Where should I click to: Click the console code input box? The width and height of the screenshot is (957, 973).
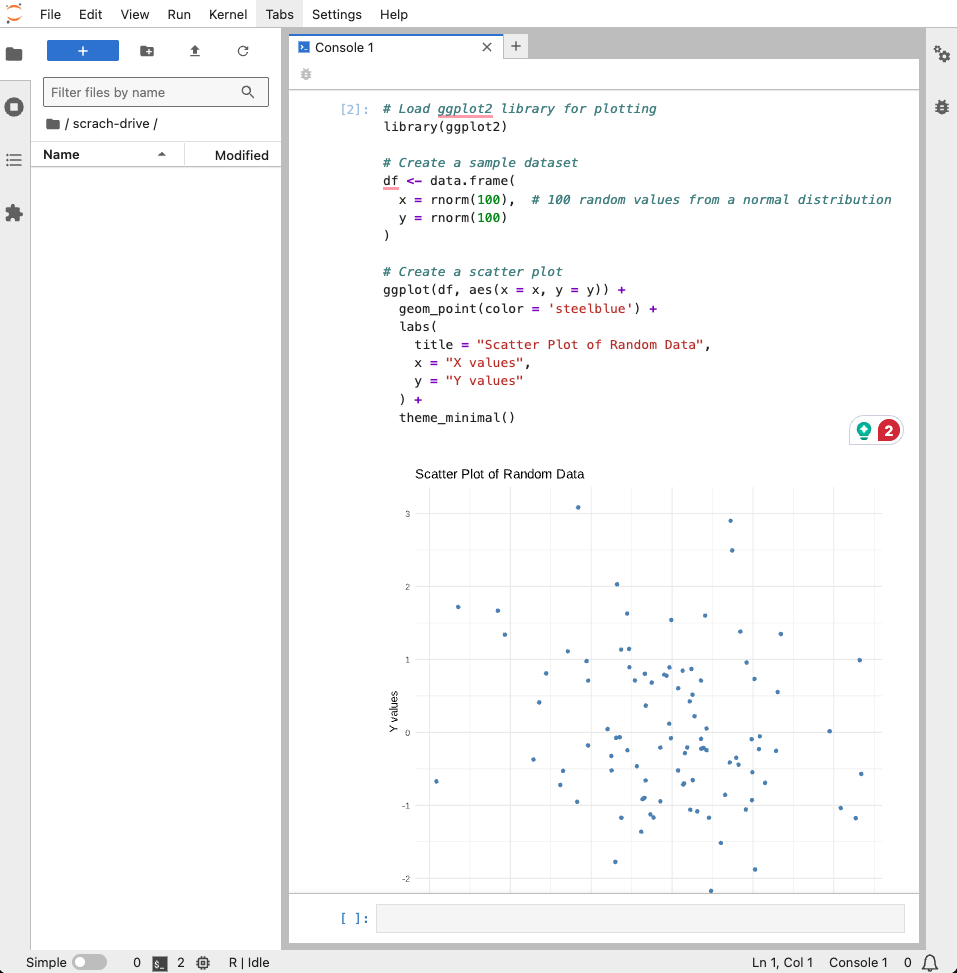[x=640, y=918]
